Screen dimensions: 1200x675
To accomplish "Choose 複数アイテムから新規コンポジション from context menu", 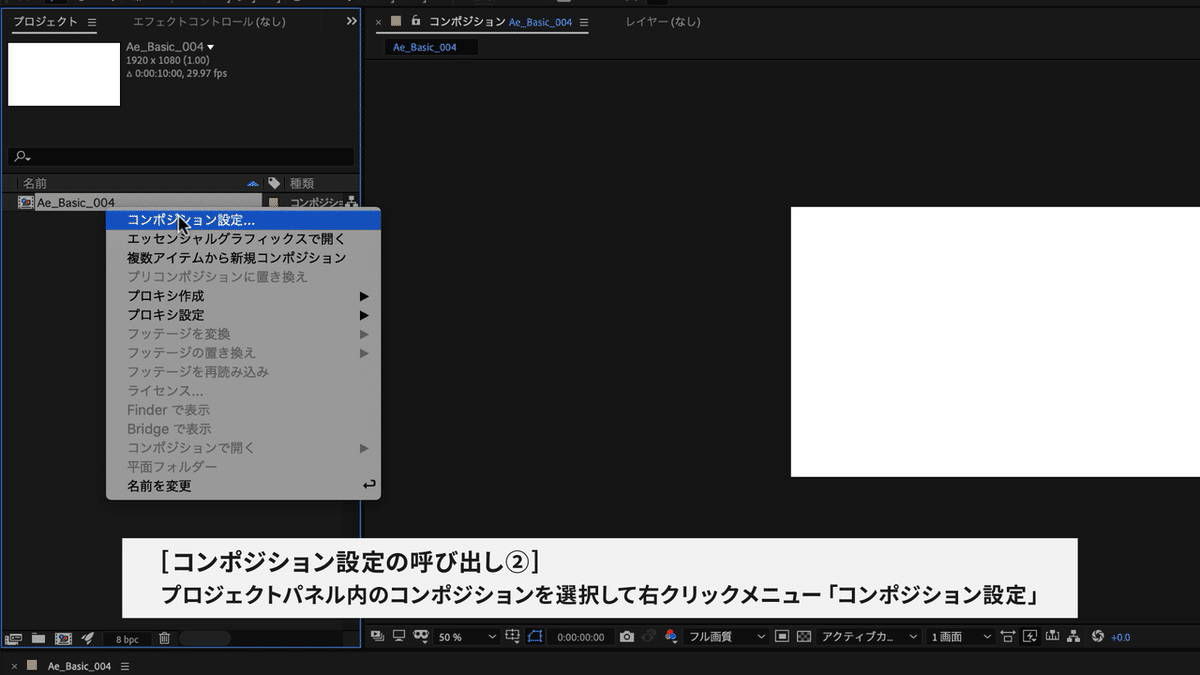I will tap(243, 258).
